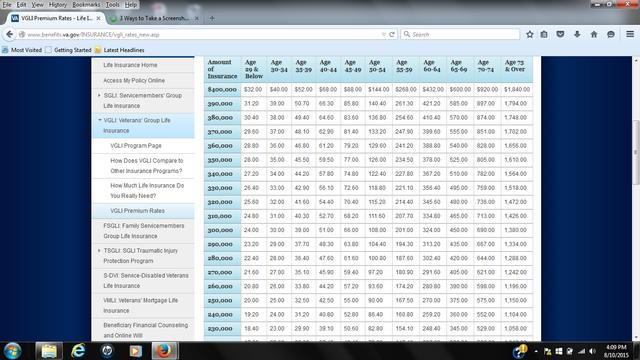Open the File menu
640x360 pixels.
(x=7, y=5)
